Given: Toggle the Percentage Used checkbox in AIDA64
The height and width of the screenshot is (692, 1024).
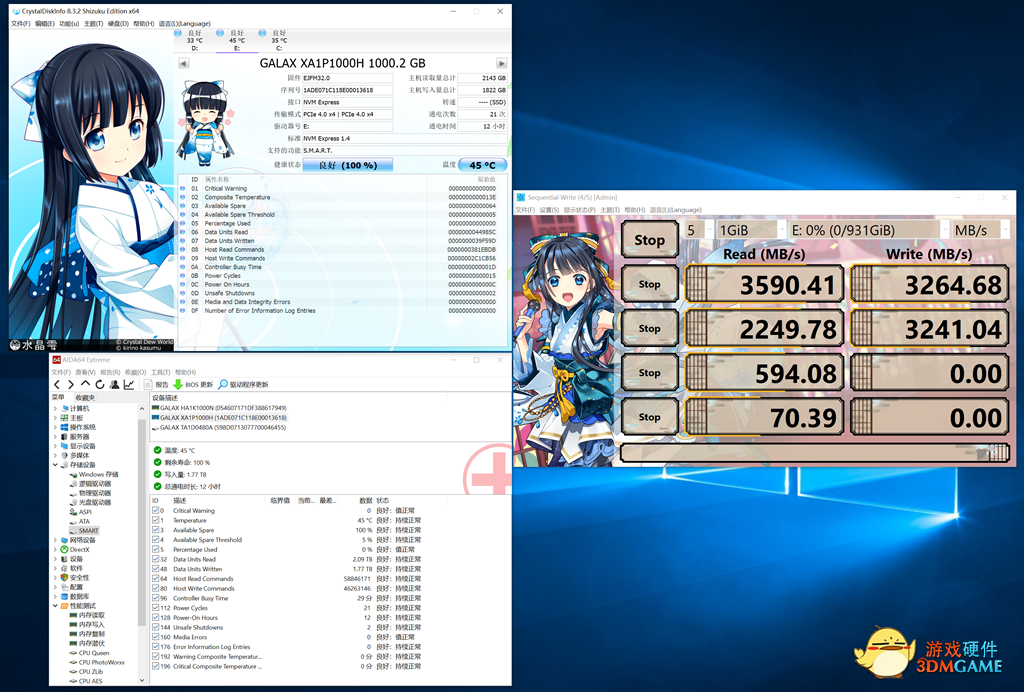Looking at the screenshot, I should click(156, 550).
